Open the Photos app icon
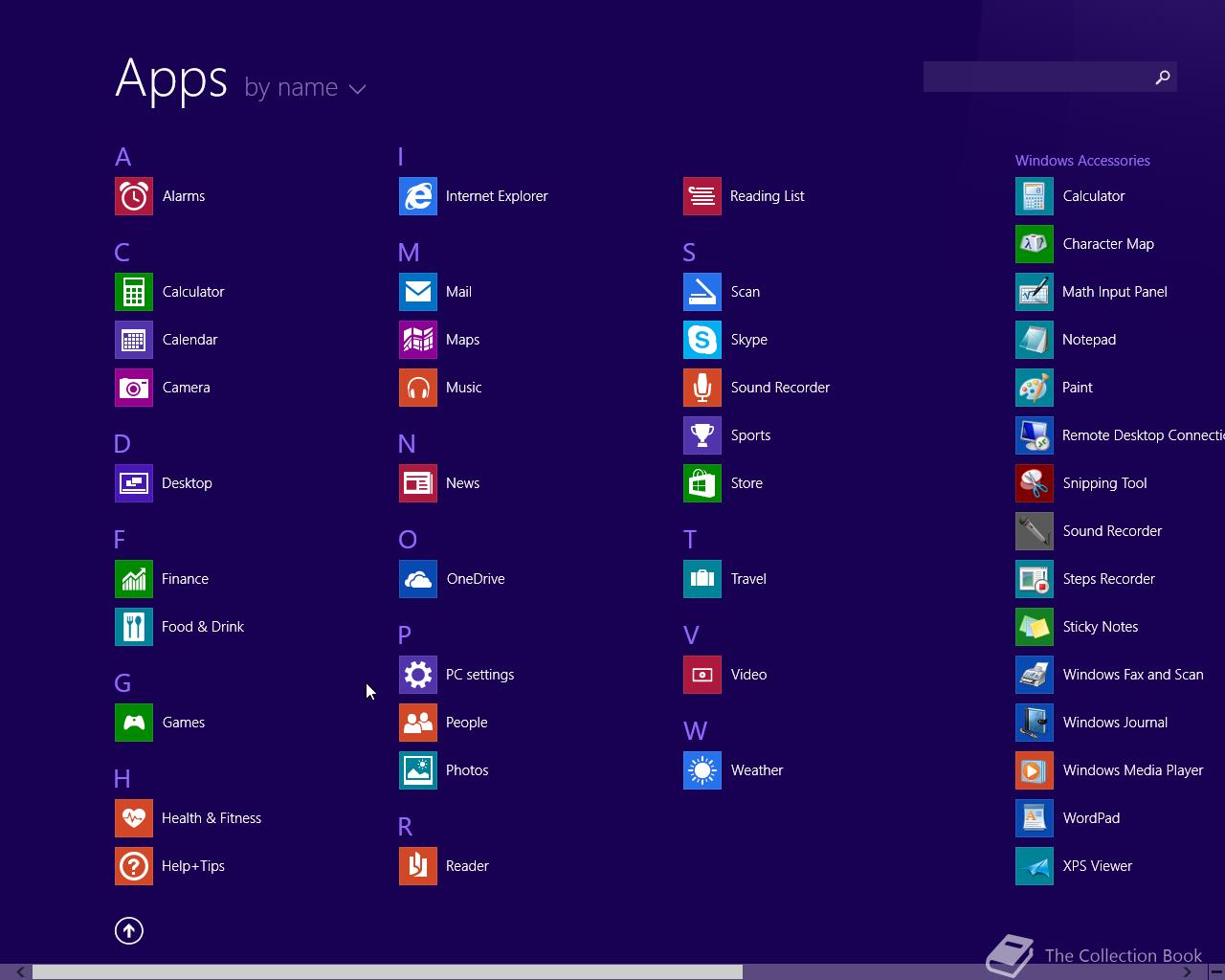Image resolution: width=1225 pixels, height=980 pixels. [x=418, y=770]
